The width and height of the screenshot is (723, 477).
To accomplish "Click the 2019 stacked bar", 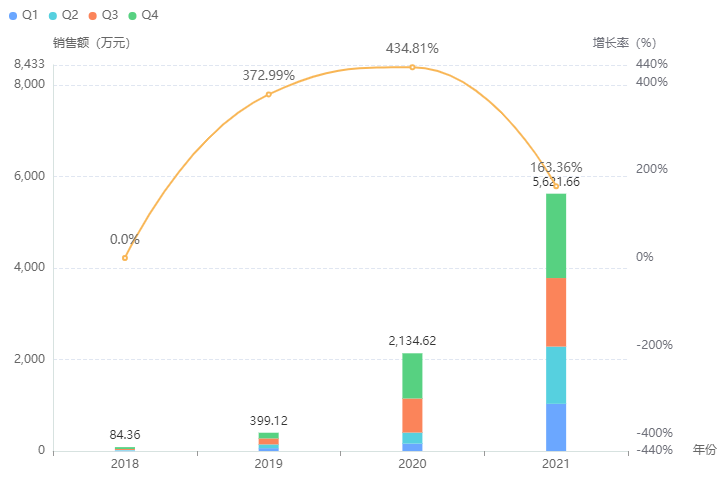I will (269, 441).
